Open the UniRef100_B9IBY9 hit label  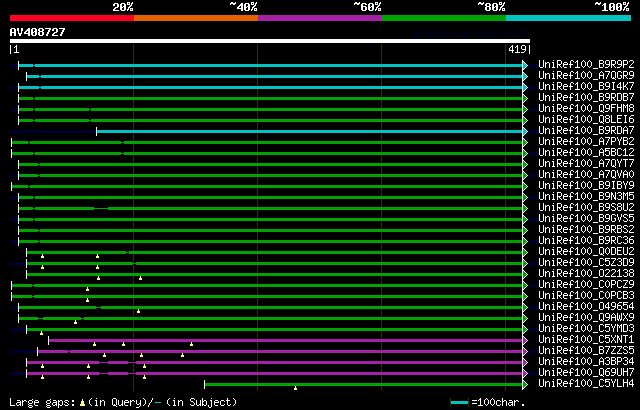click(572, 186)
